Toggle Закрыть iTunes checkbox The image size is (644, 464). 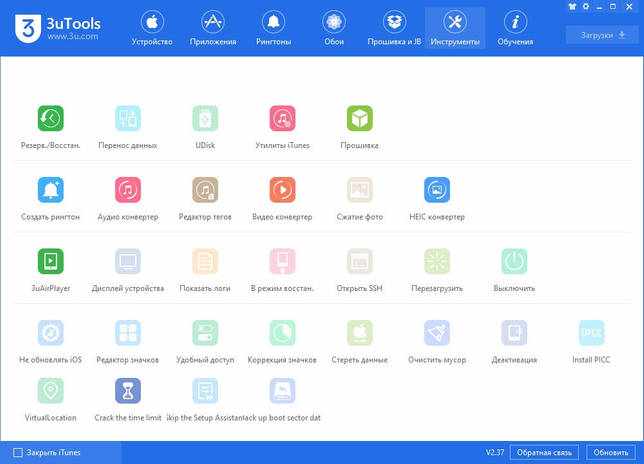tap(18, 453)
